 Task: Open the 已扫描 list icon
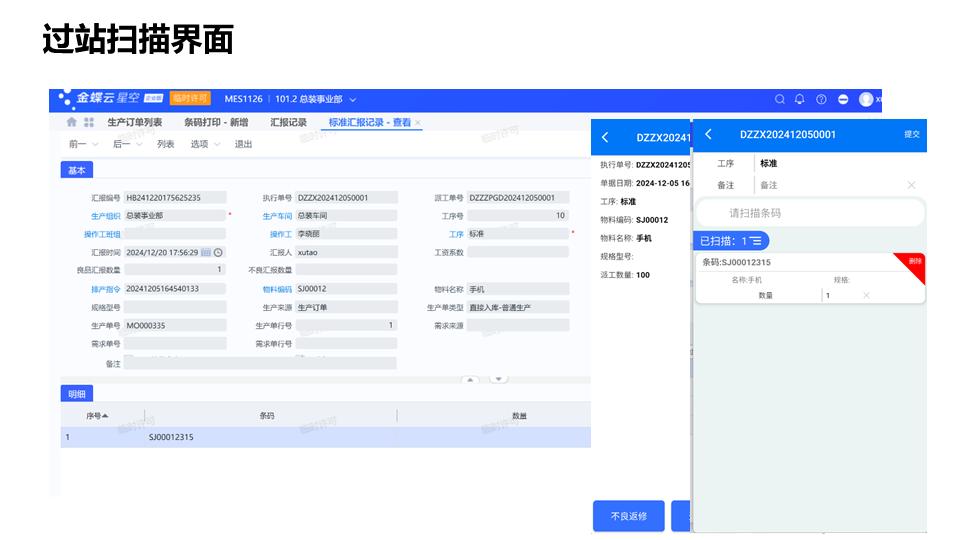(757, 241)
